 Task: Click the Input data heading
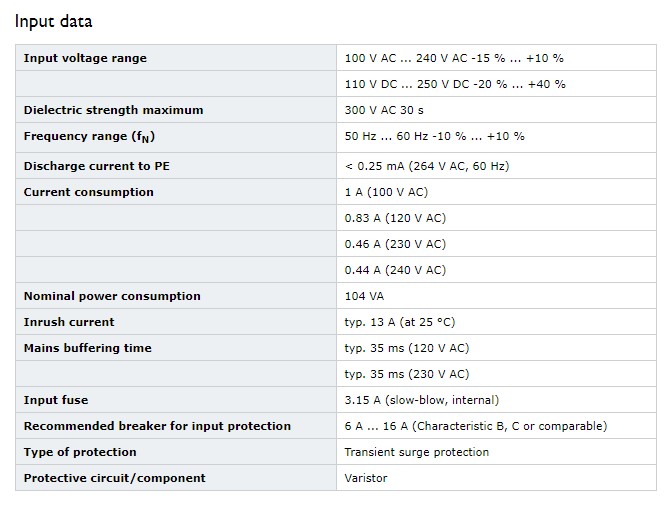[54, 21]
